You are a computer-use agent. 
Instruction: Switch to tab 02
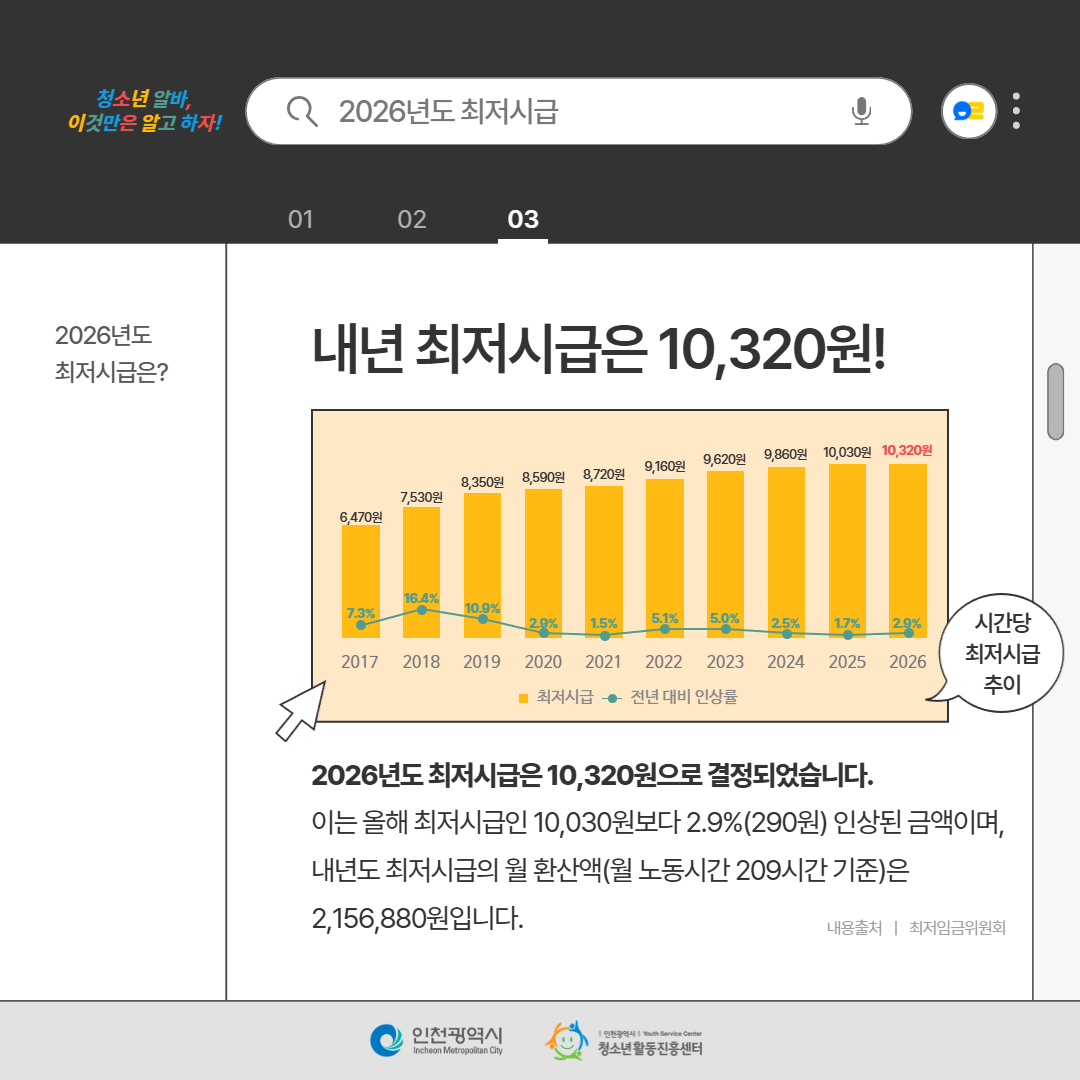pyautogui.click(x=412, y=219)
